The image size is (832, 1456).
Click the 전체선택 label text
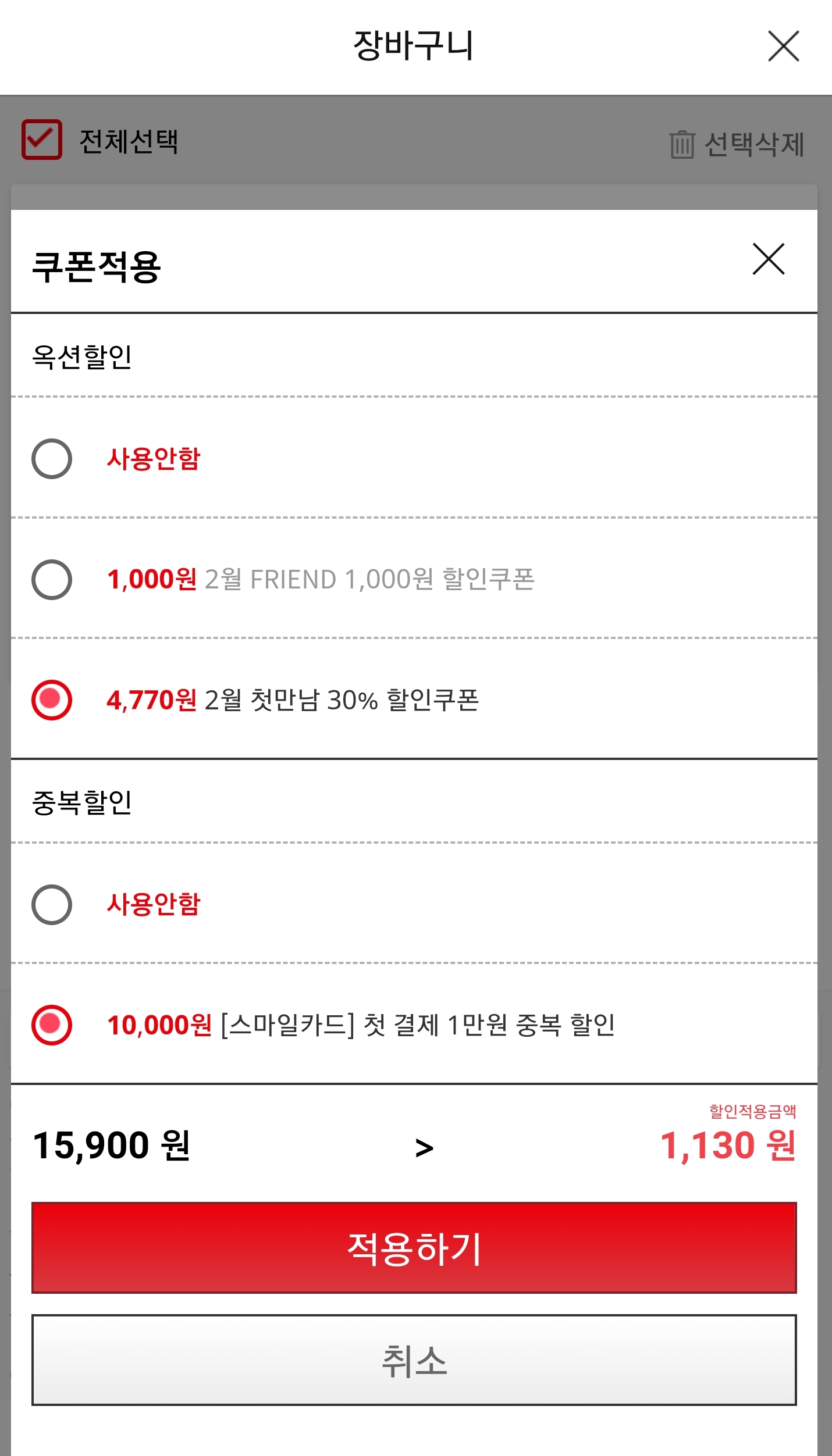[x=129, y=141]
